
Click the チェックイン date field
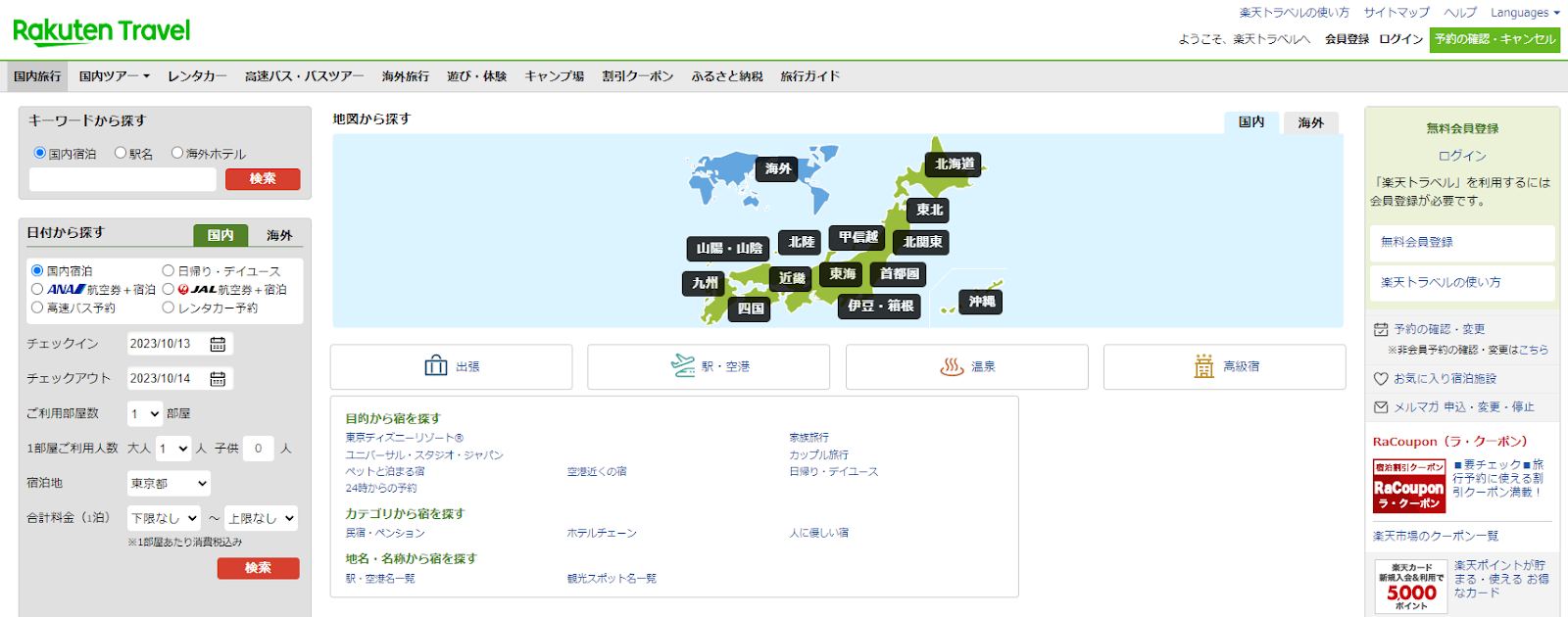[x=180, y=344]
